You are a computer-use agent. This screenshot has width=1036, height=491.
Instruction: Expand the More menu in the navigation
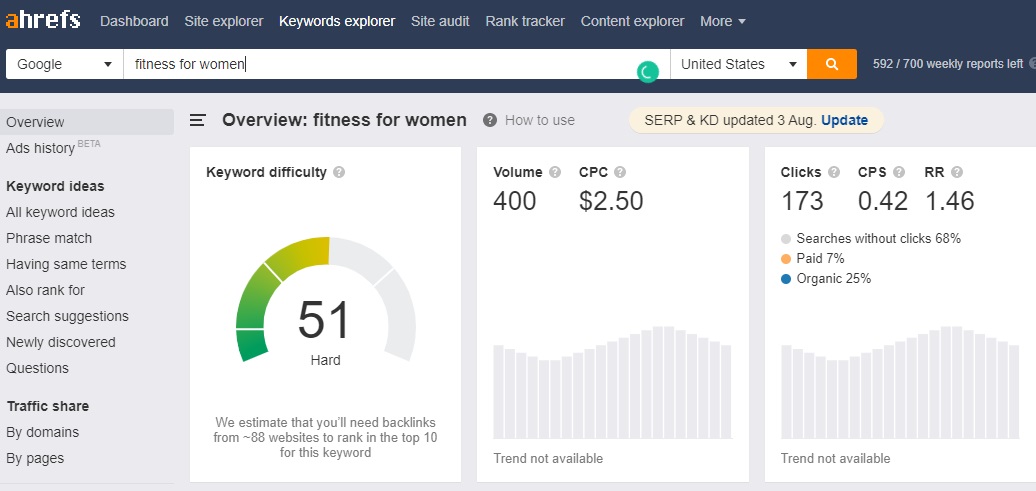click(x=722, y=21)
